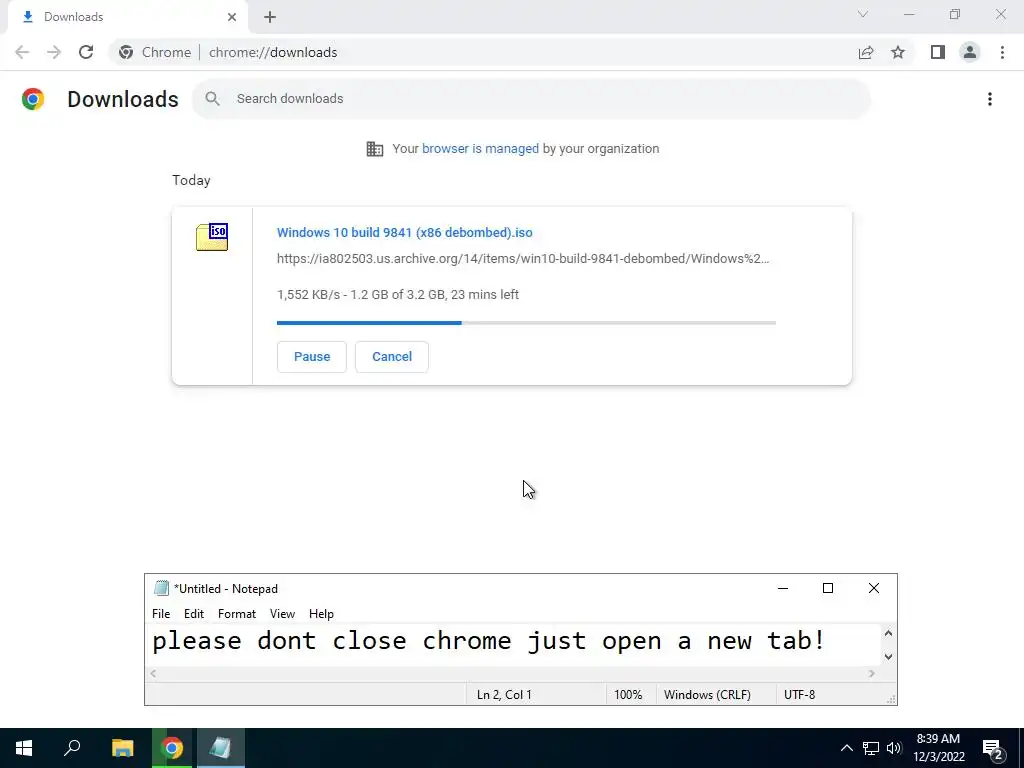Screen dimensions: 1024x768
Task: Open Notepad Edit menu
Action: click(x=194, y=614)
